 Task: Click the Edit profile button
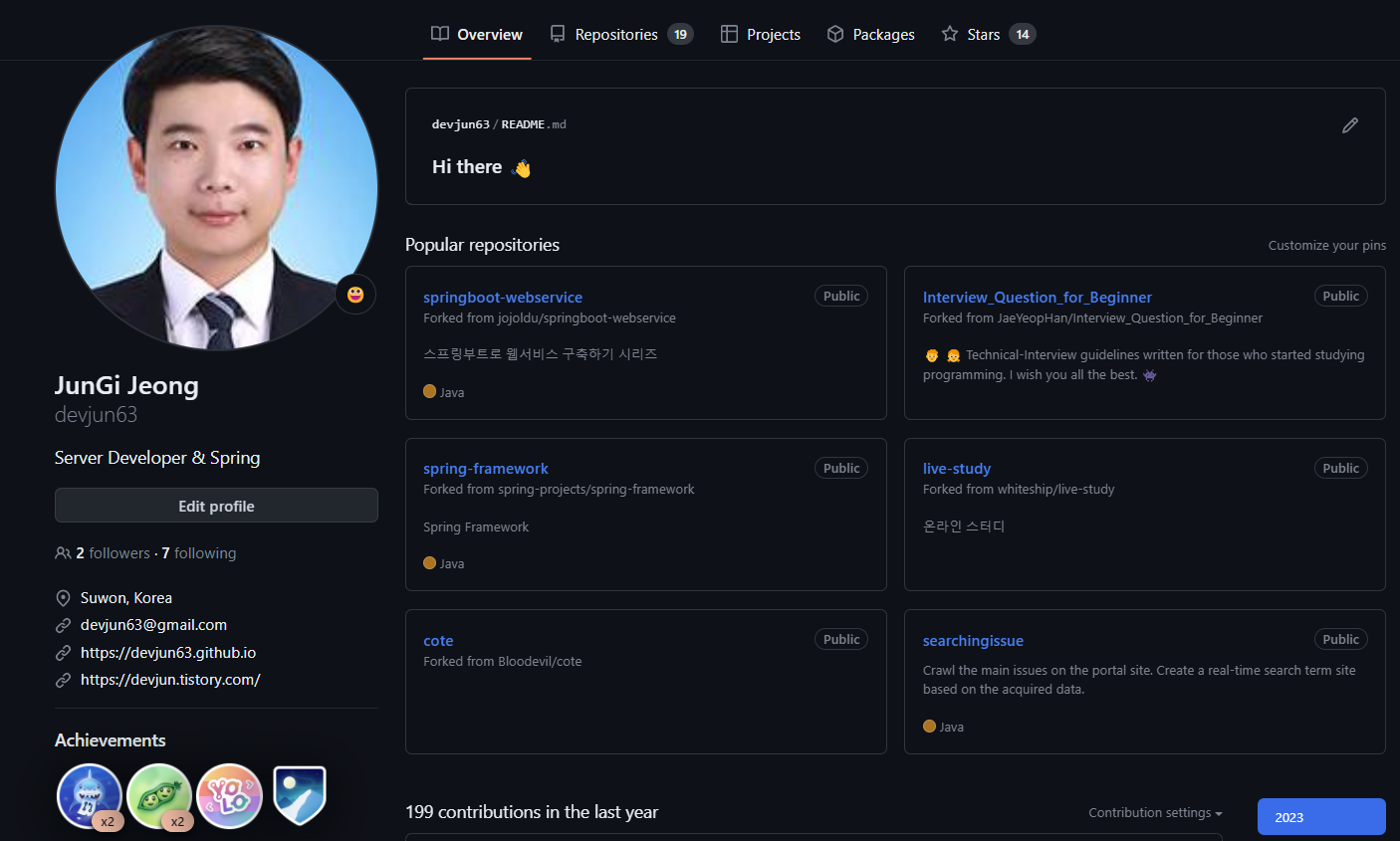tap(216, 506)
